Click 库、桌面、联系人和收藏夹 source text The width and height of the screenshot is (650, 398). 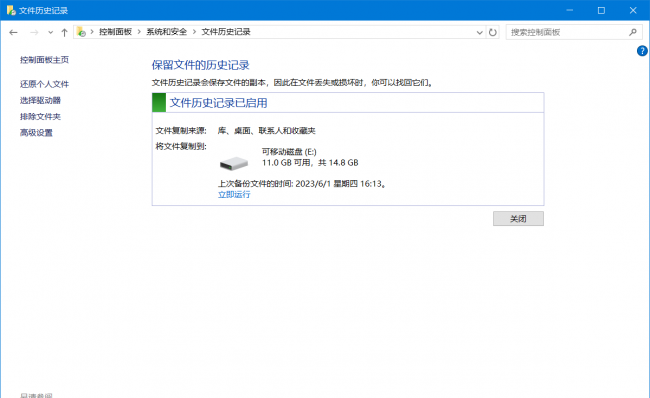267,131
